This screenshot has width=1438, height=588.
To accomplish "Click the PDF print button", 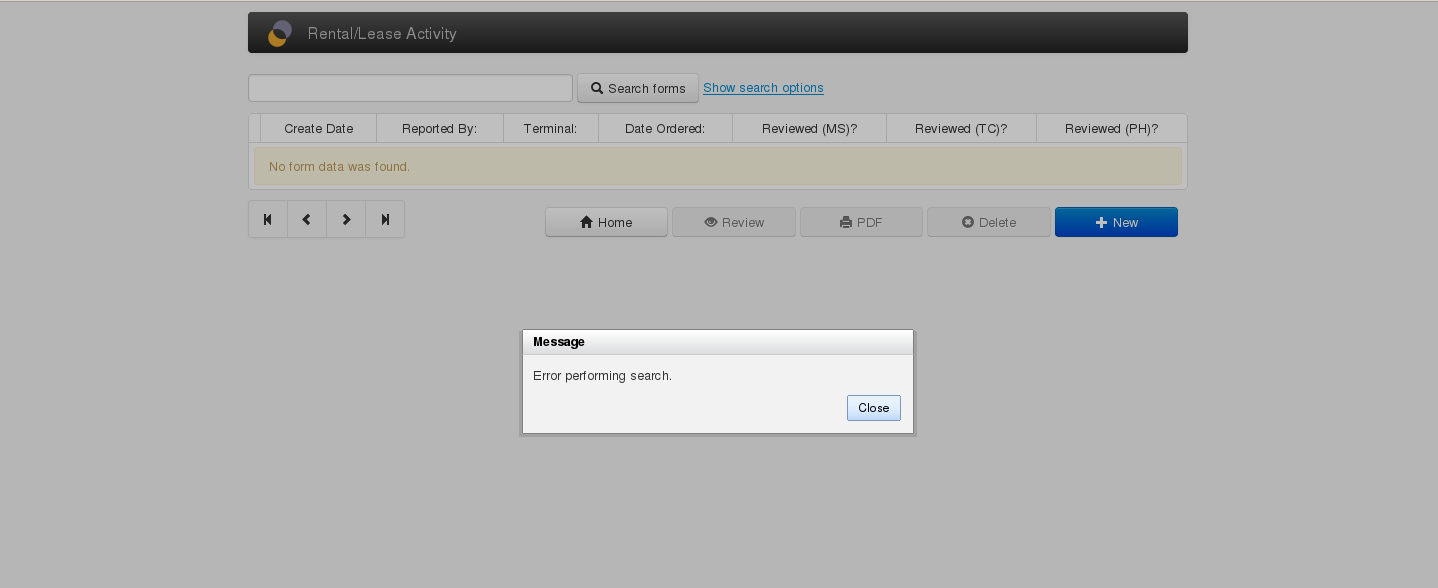I will [861, 222].
